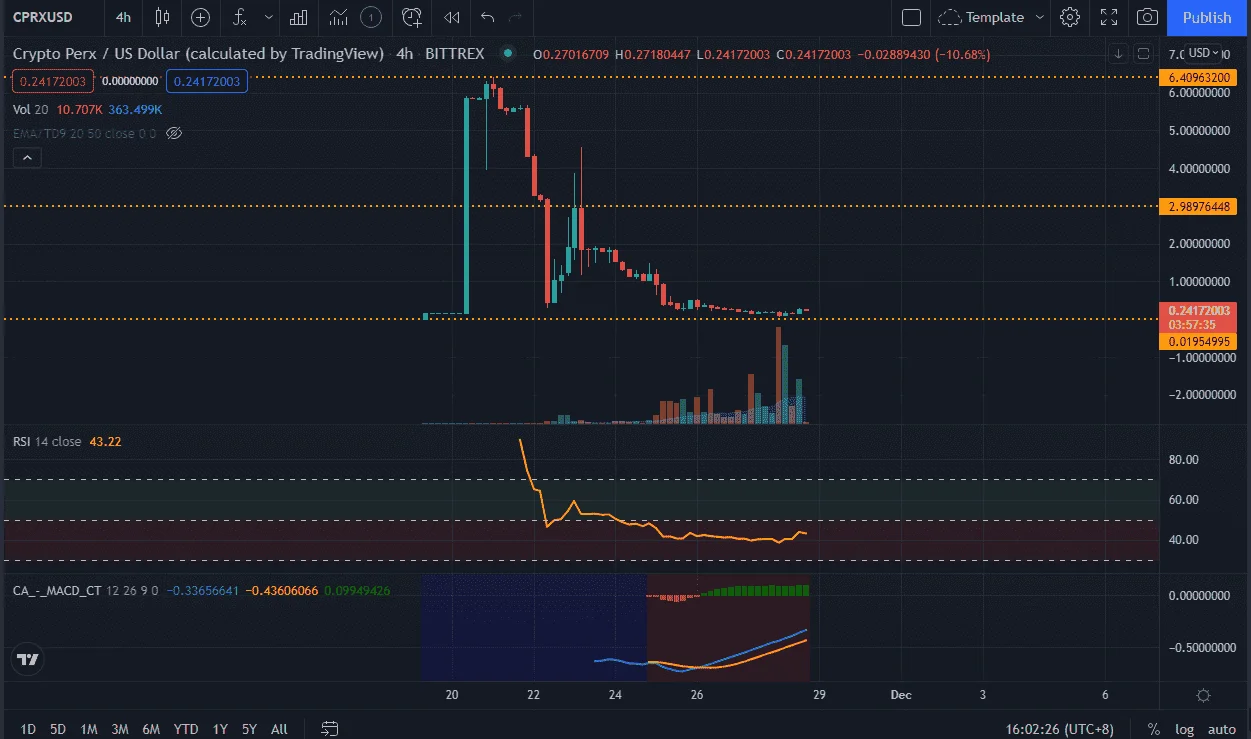Image resolution: width=1251 pixels, height=739 pixels.
Task: Open the candlestick chart style selector
Action: (x=162, y=17)
